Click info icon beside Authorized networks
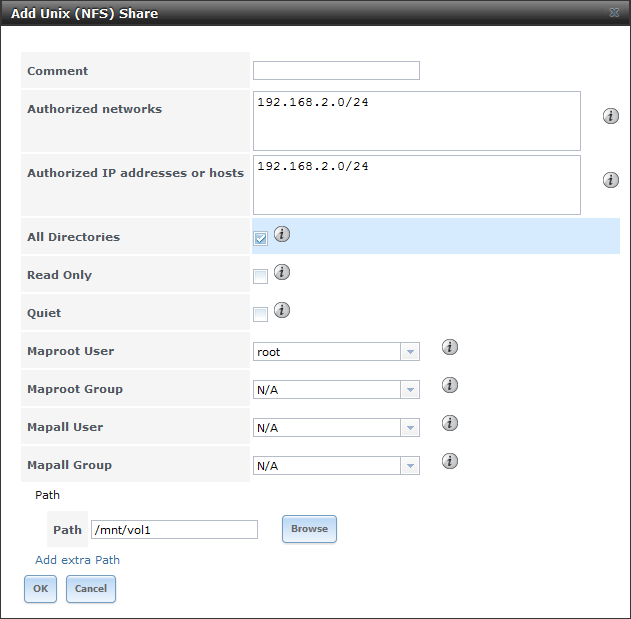Screen dimensions: 631x619 pyautogui.click(x=610, y=116)
